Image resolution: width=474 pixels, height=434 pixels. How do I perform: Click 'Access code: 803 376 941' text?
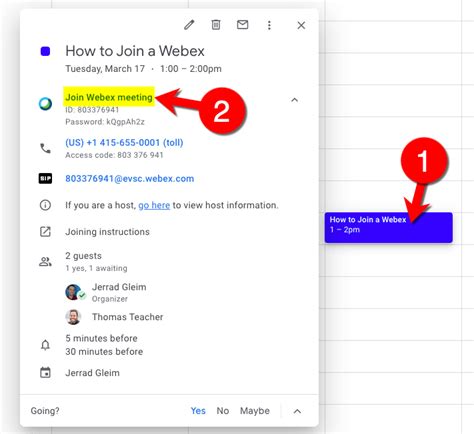coord(114,155)
